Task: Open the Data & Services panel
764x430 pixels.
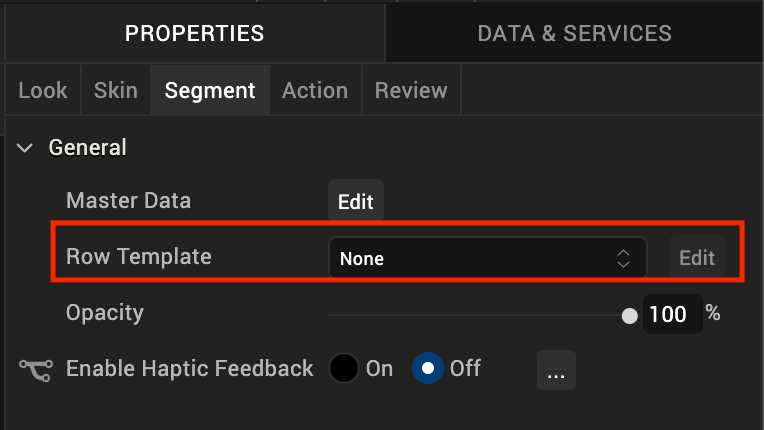Action: (574, 33)
